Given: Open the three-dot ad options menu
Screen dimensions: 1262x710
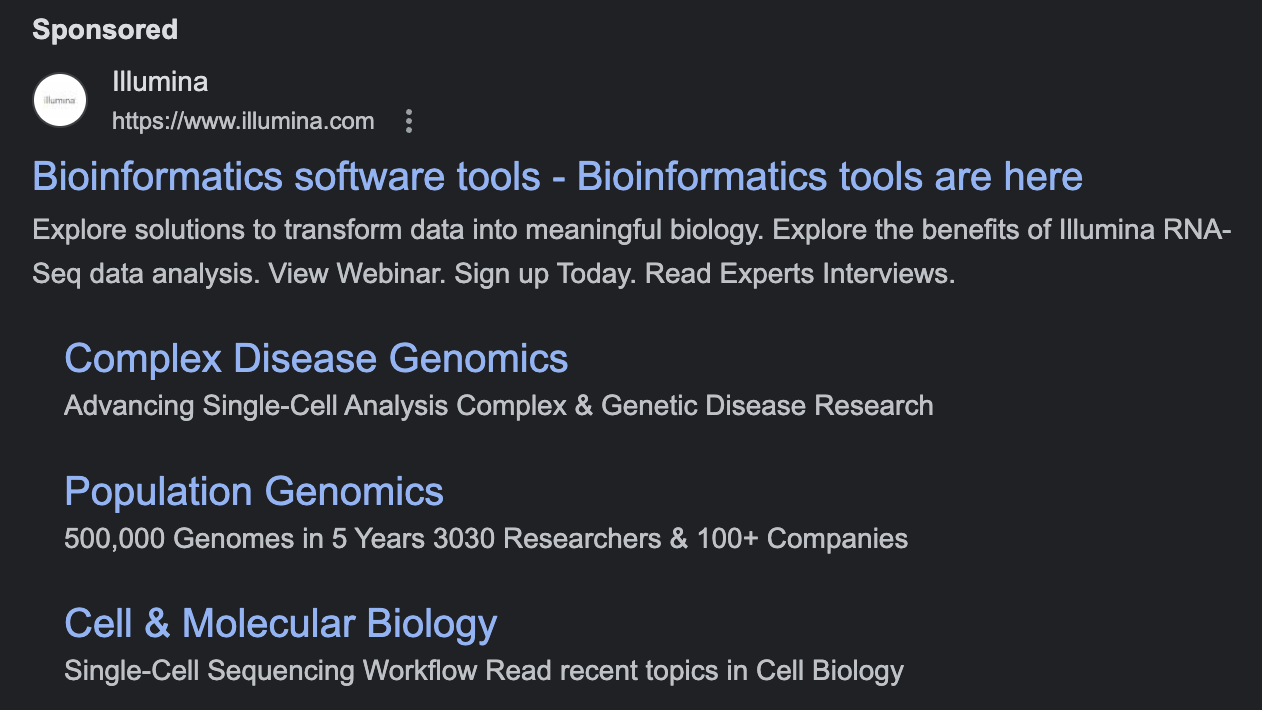Looking at the screenshot, I should pos(408,122).
